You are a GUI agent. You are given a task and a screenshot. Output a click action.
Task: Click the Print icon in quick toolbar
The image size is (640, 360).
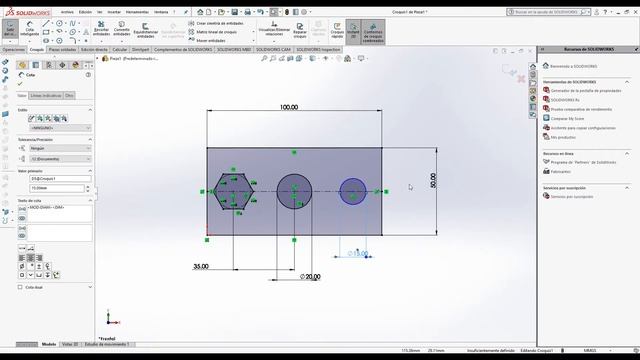click(247, 12)
